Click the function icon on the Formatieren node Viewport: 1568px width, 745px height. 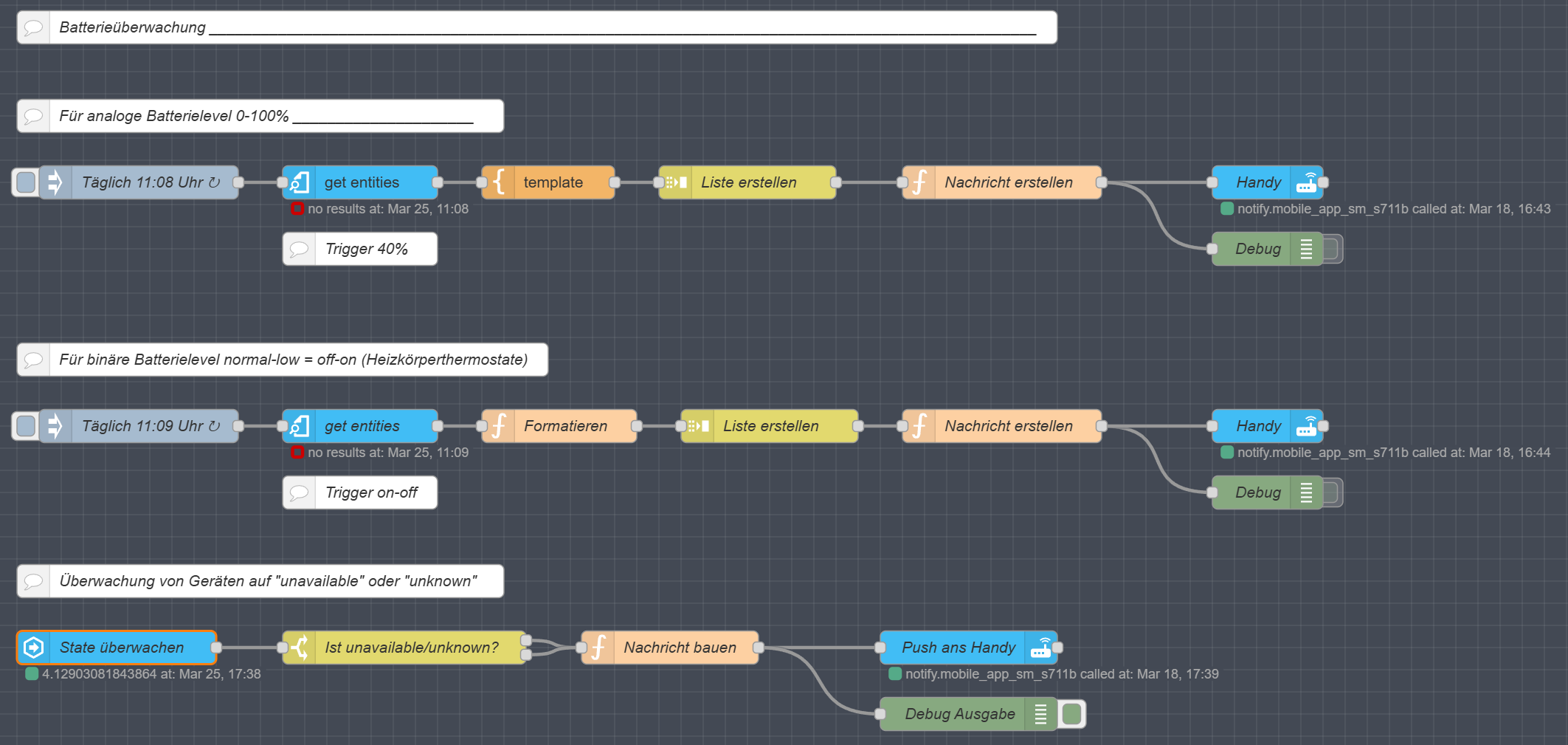point(499,426)
